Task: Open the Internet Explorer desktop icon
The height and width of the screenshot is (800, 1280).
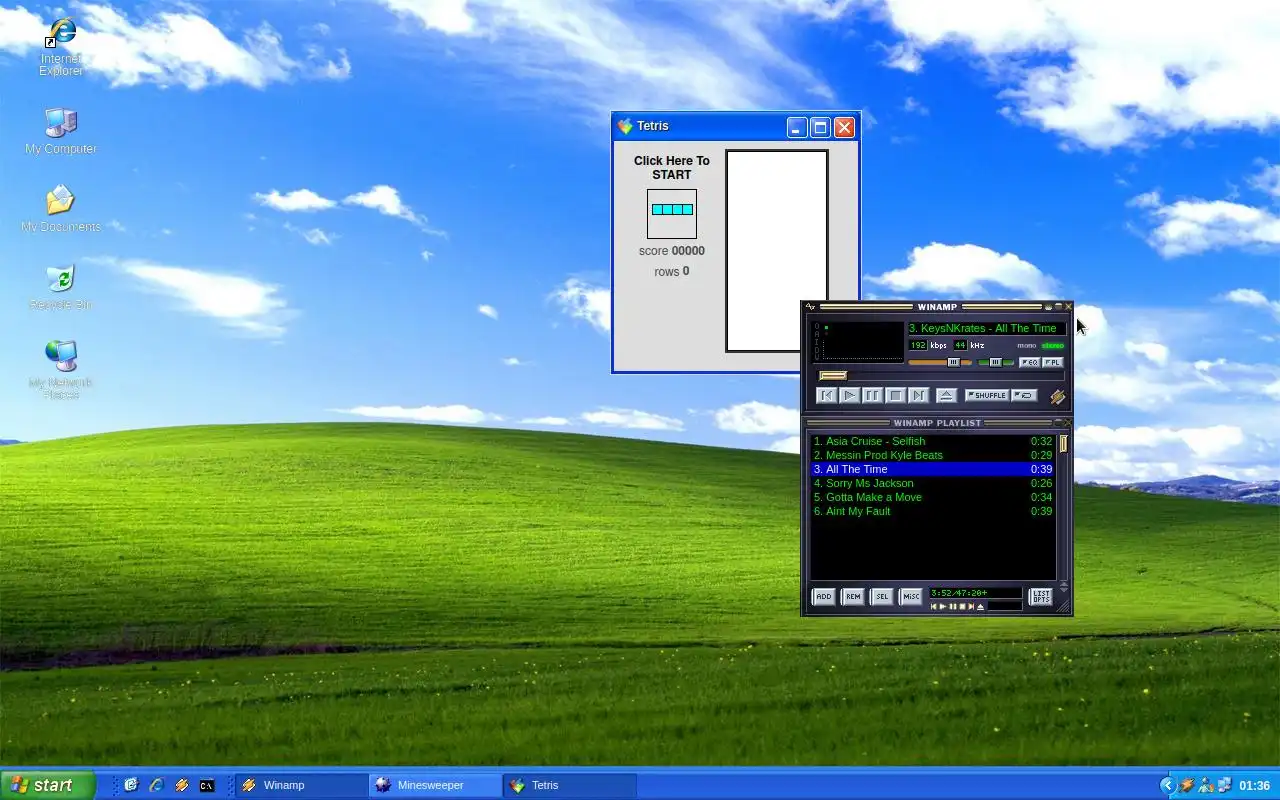Action: pos(61,45)
